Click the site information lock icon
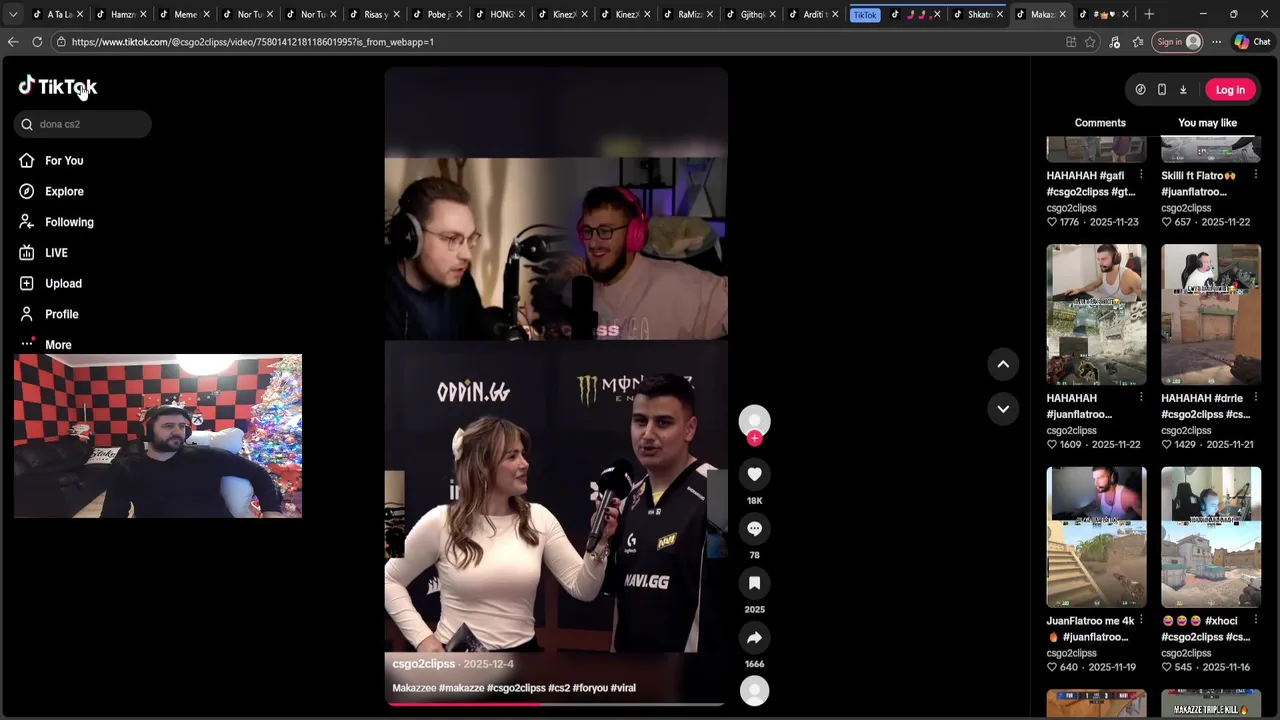This screenshot has width=1280, height=720. tap(61, 42)
